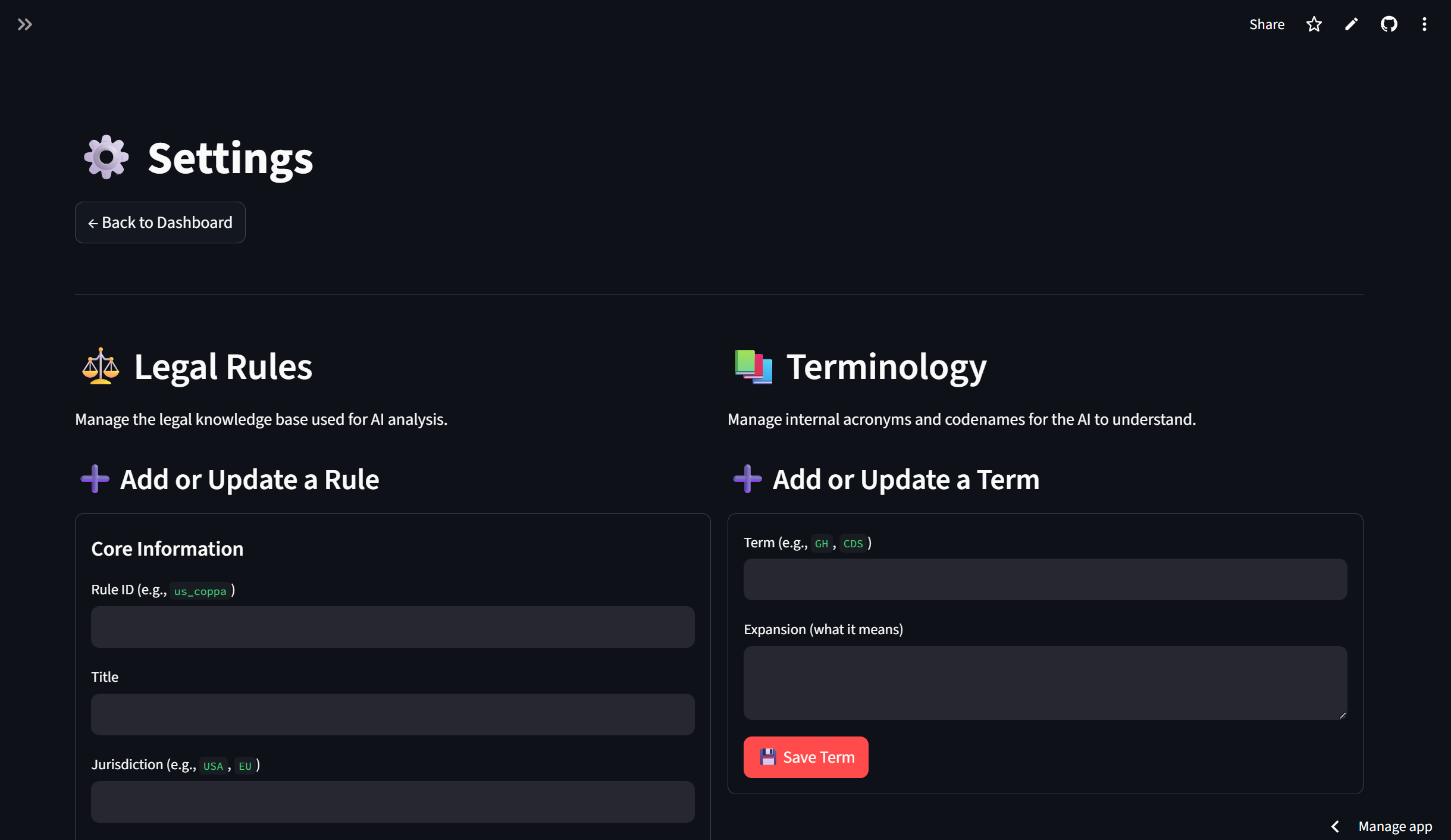Open the pencil edit icon

point(1351,24)
